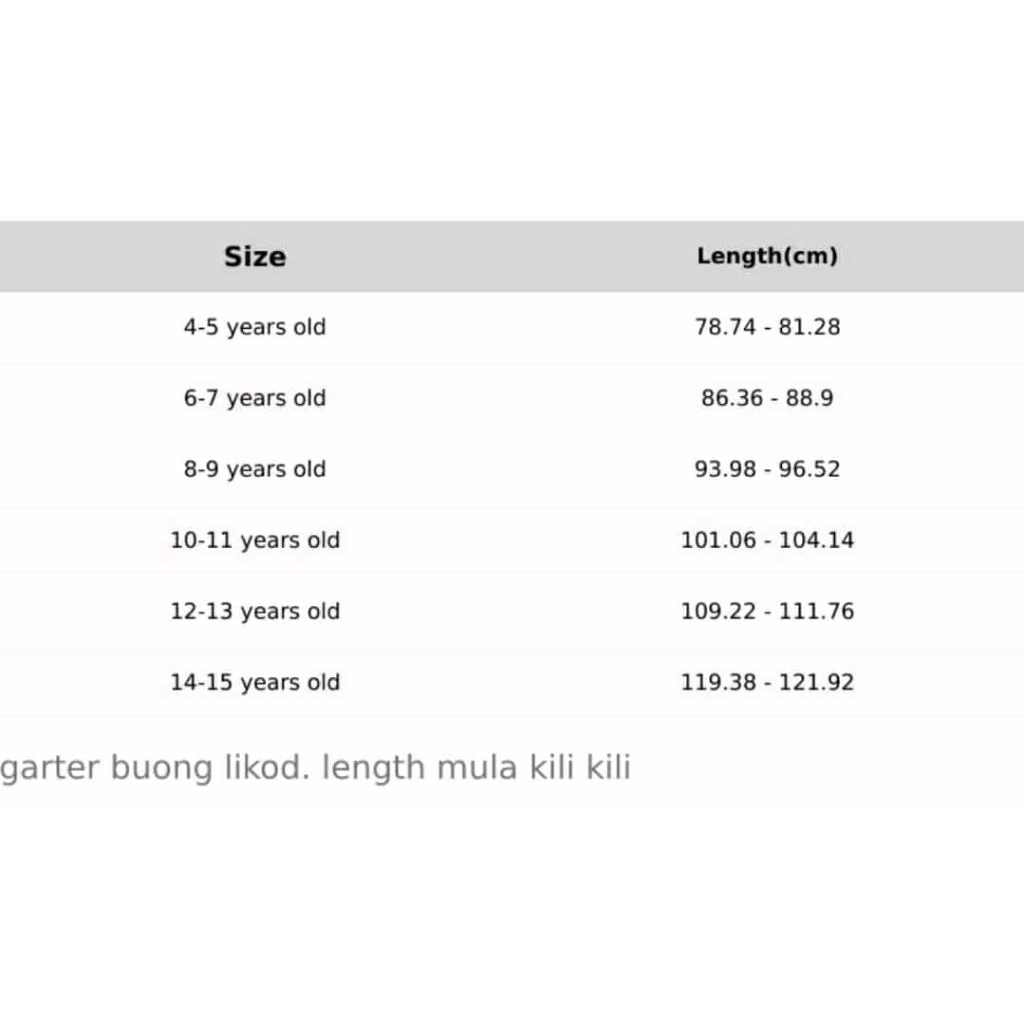Viewport: 1024px width, 1024px height.
Task: Select the 109.22 - 111.76 length range
Action: [x=767, y=611]
